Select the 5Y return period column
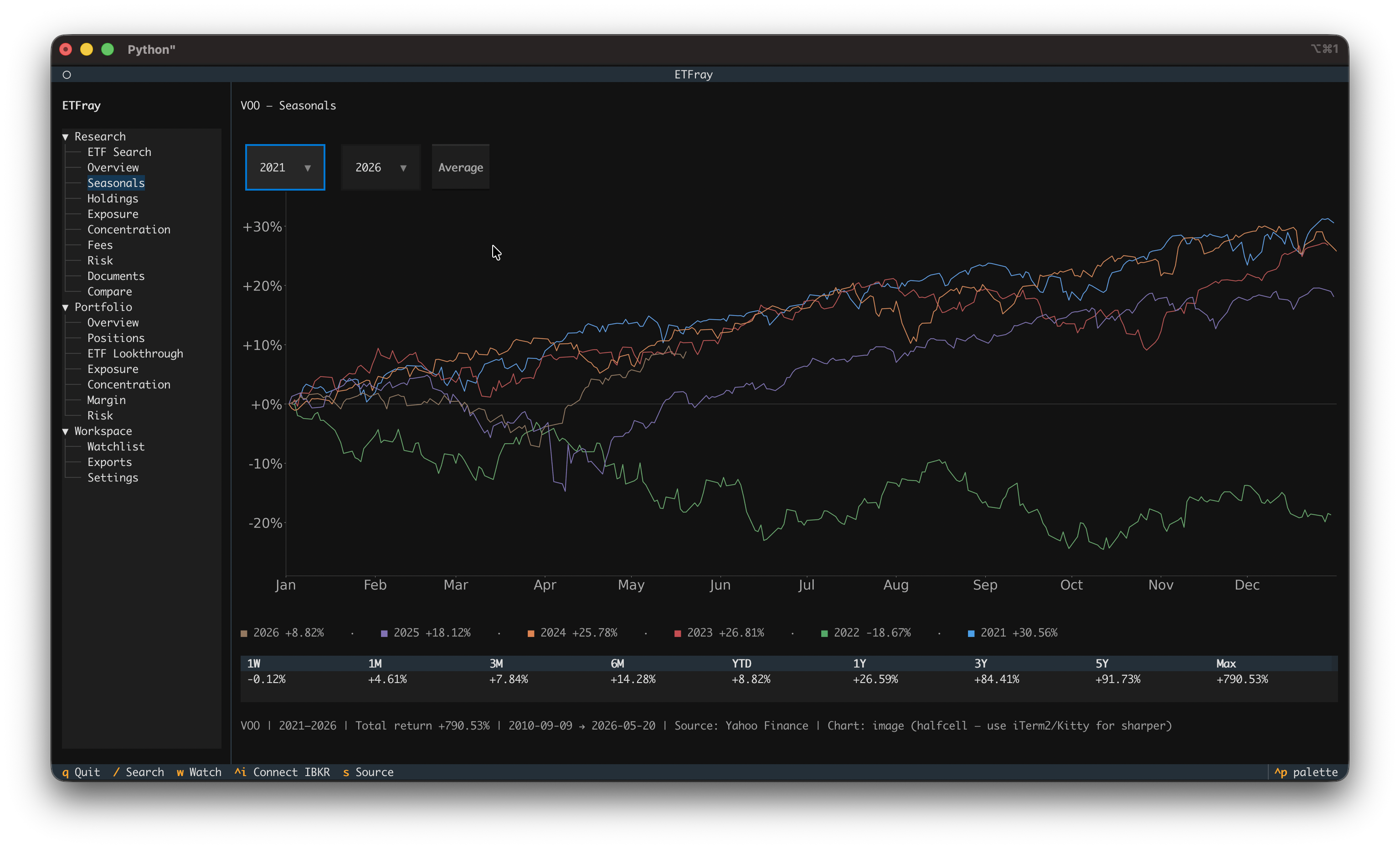This screenshot has width=1400, height=849. [1117, 672]
